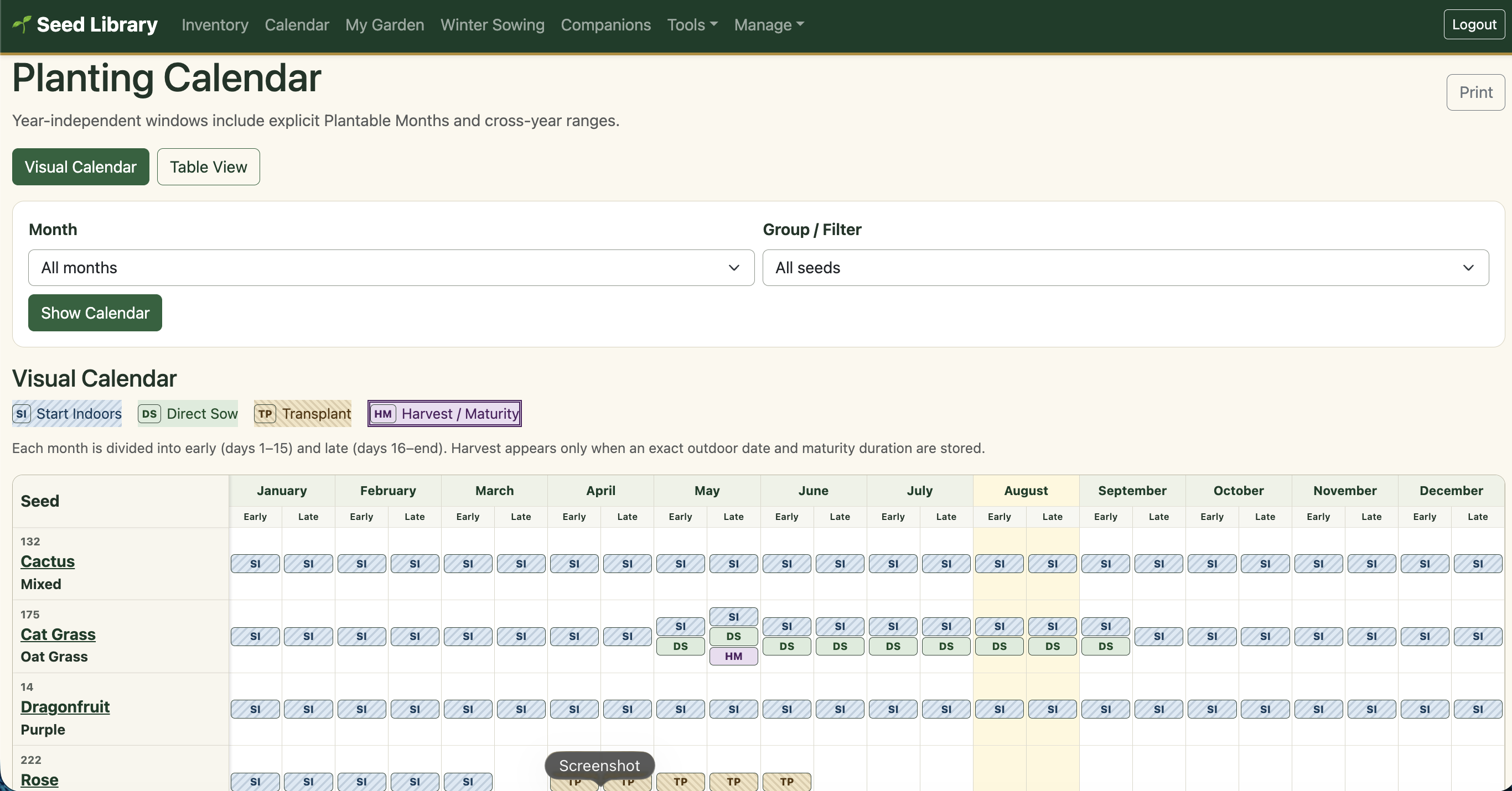Screen dimensions: 1512x791
Task: Click Cat Grass early September DS badge
Action: (x=1106, y=646)
